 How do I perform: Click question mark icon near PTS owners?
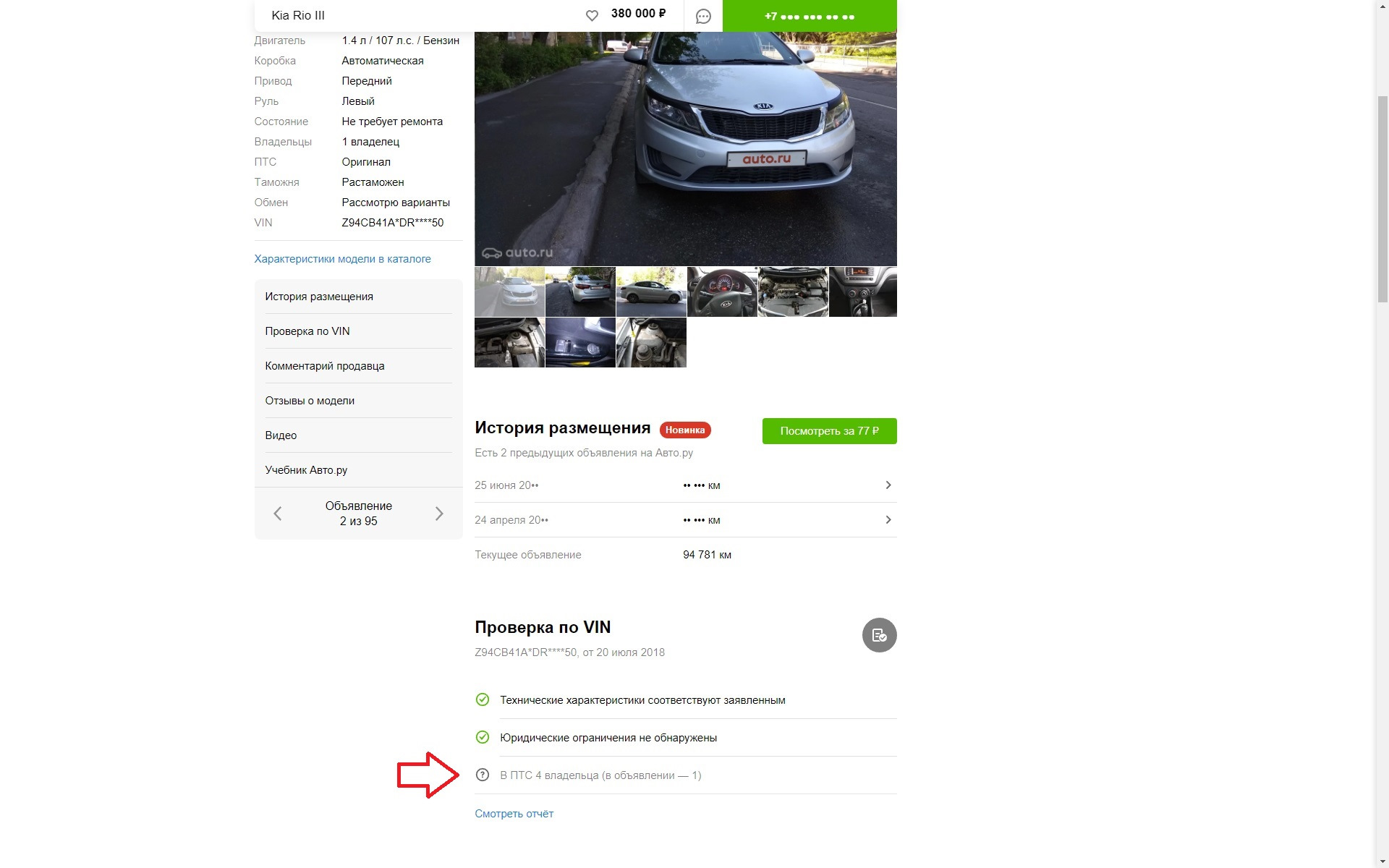(x=483, y=775)
